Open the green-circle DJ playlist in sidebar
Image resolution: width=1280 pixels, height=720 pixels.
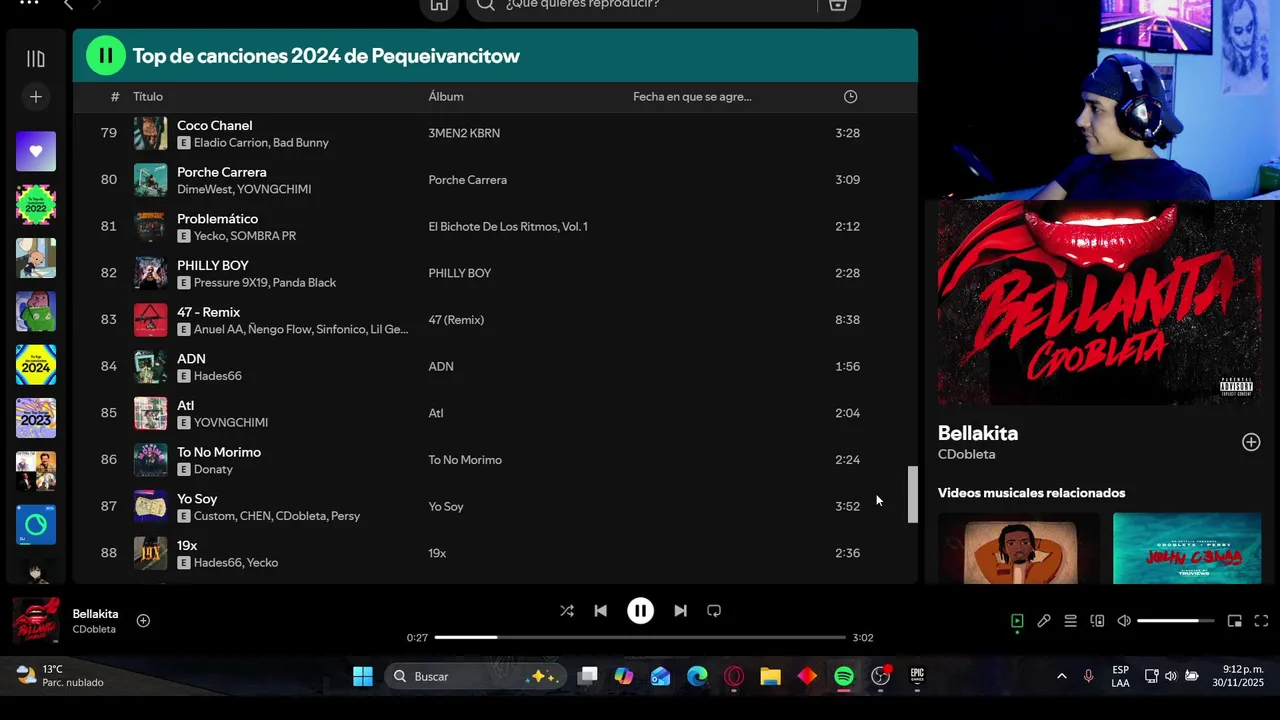point(36,525)
